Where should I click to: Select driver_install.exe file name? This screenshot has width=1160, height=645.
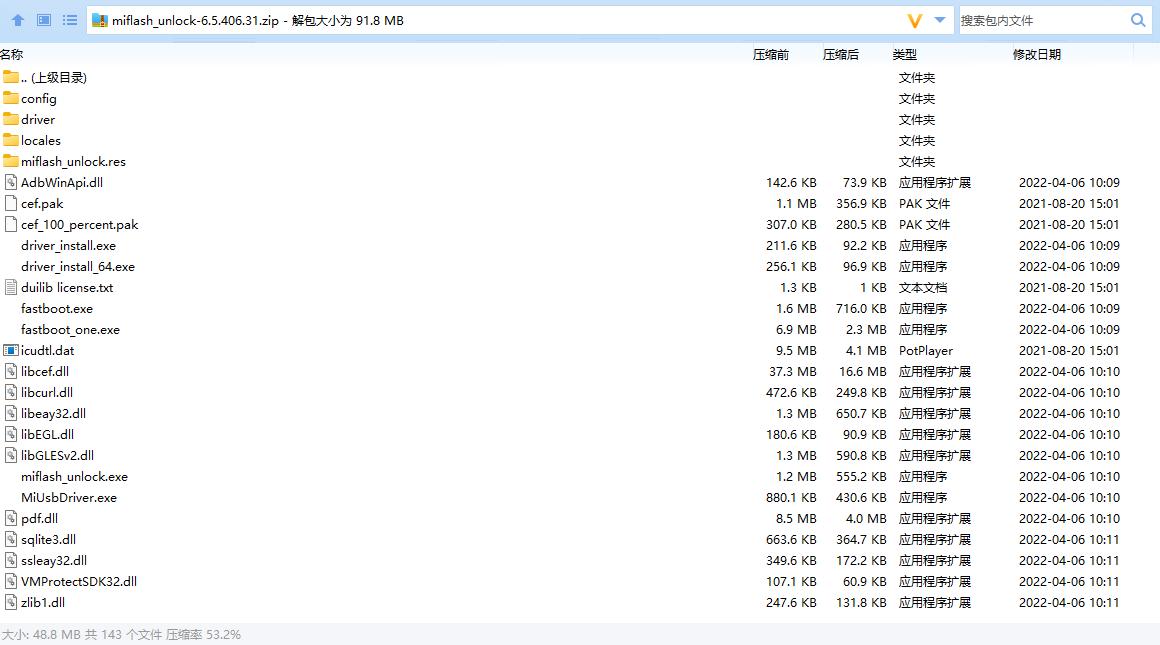coord(68,246)
